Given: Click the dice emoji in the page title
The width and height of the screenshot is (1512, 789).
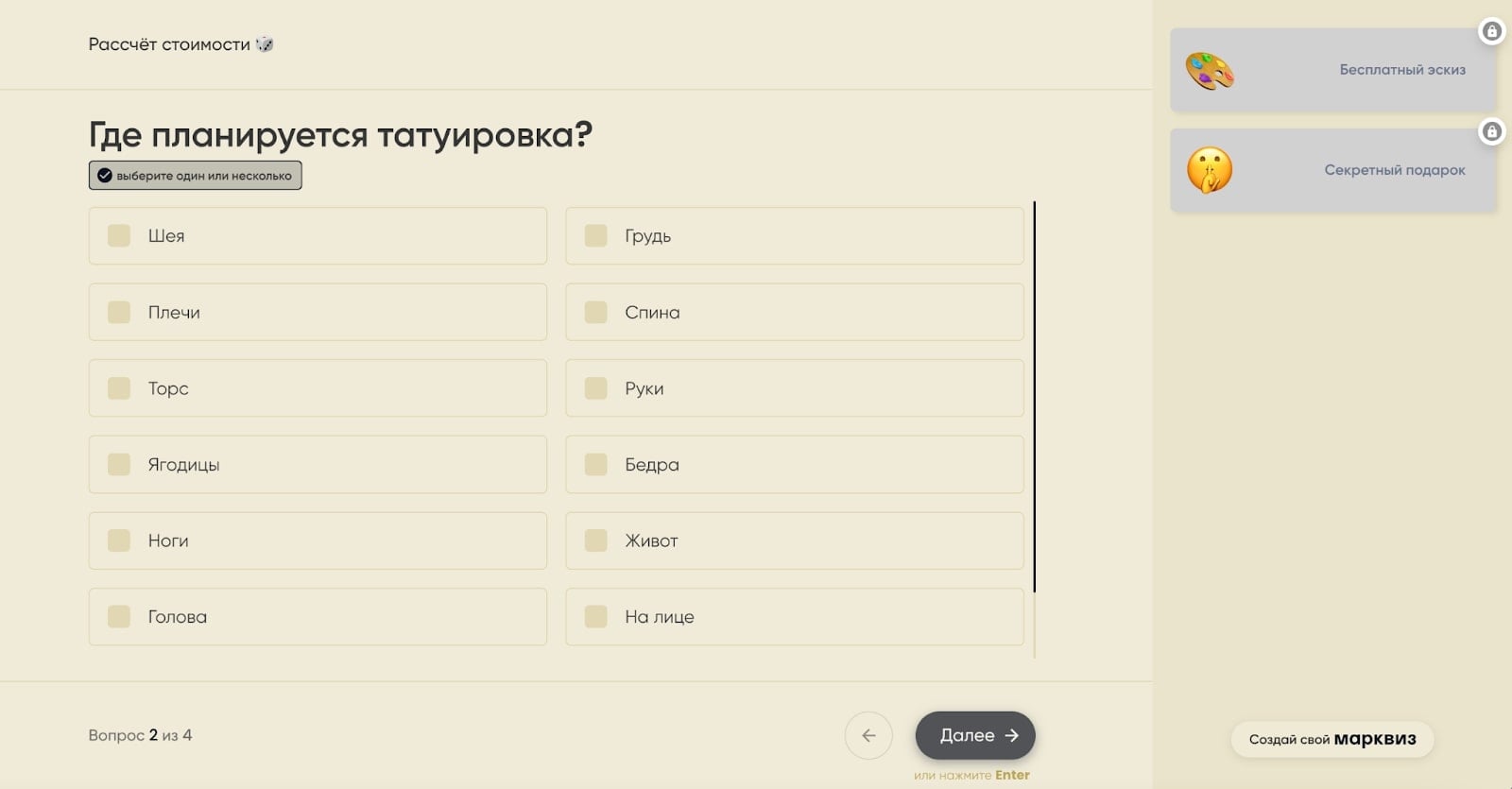Looking at the screenshot, I should tap(266, 43).
